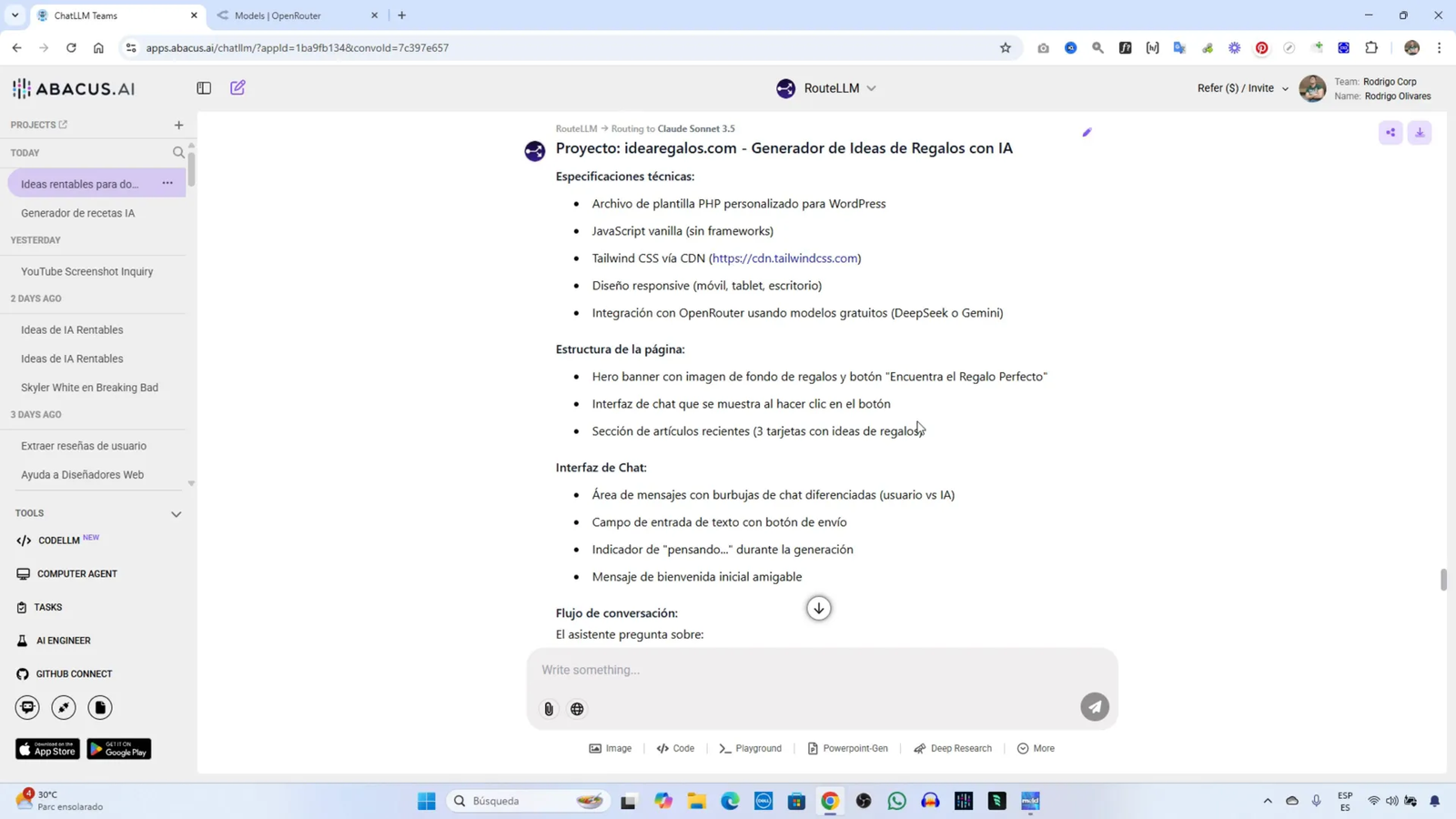The image size is (1456, 819).
Task: Send message with the paper plane icon
Action: [1095, 705]
